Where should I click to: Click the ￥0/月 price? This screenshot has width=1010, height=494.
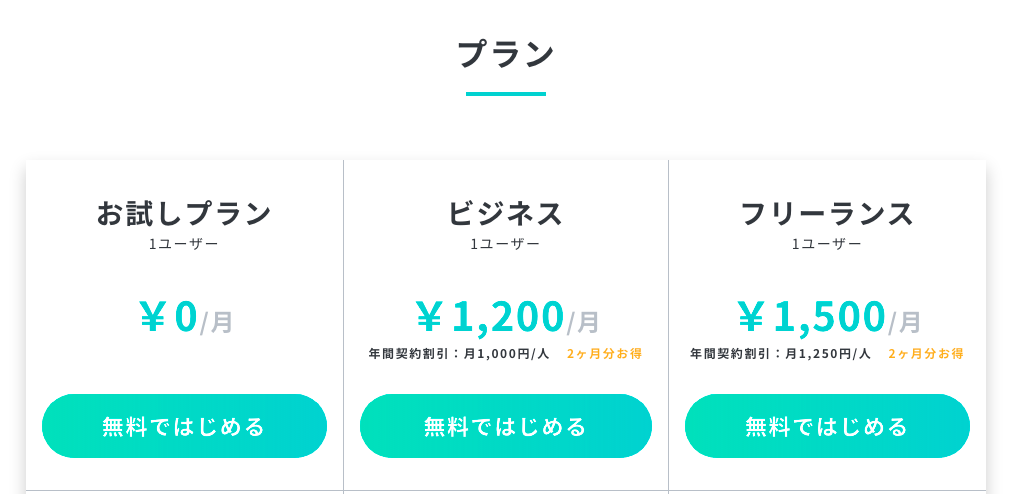click(x=186, y=317)
